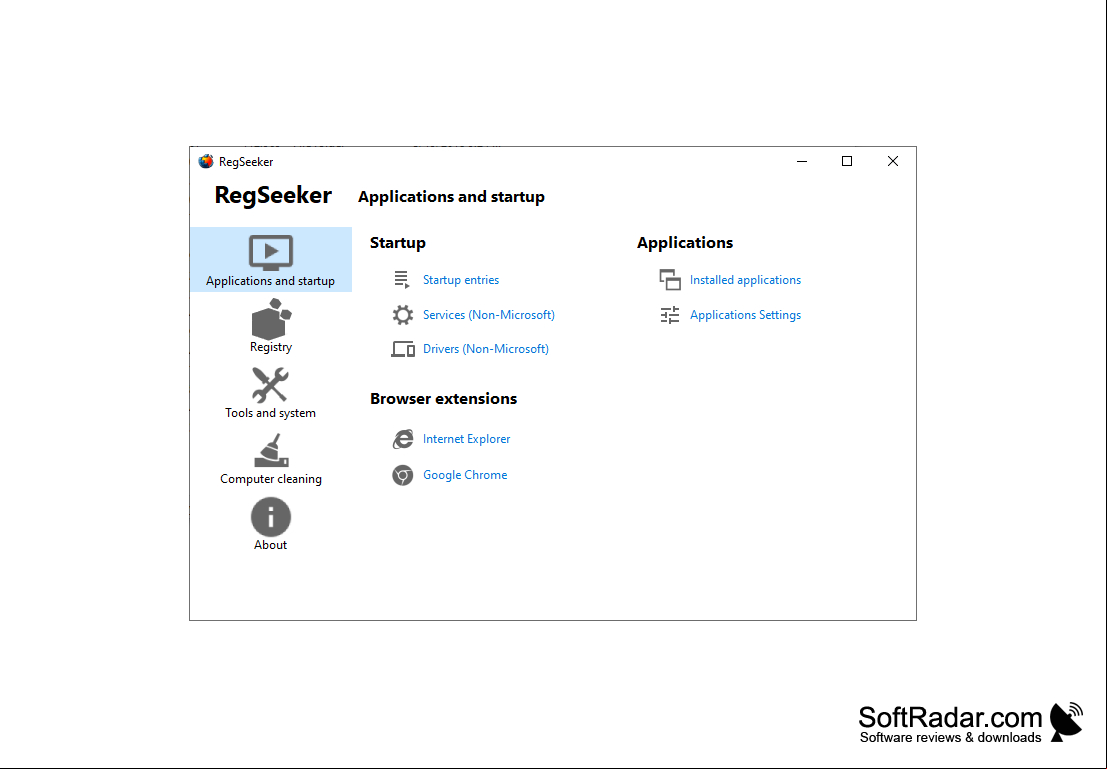Switch to the Computer cleaning label

270,479
